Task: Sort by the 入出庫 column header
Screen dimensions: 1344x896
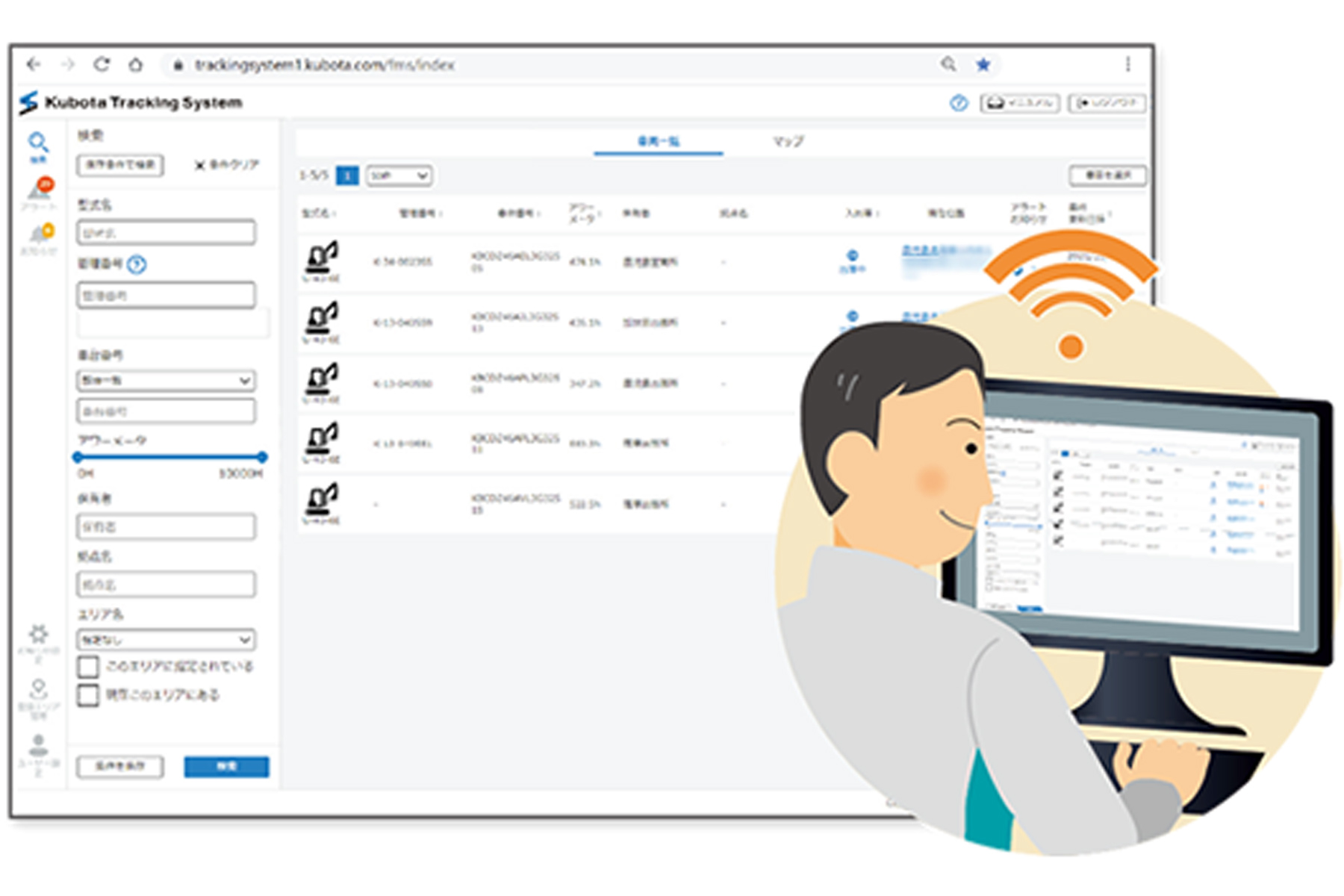Action: (x=862, y=214)
